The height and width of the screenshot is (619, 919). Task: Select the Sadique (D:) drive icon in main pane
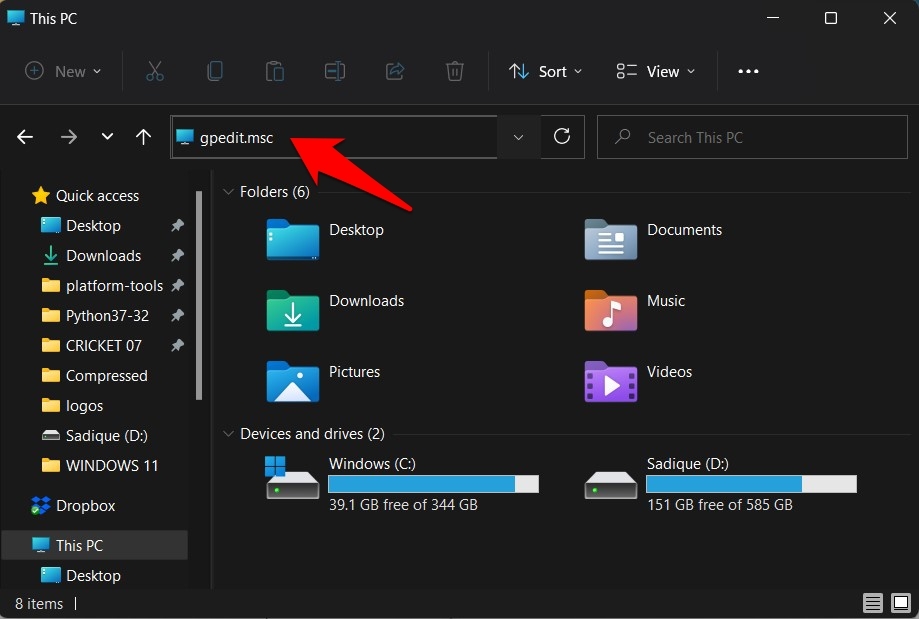point(611,484)
